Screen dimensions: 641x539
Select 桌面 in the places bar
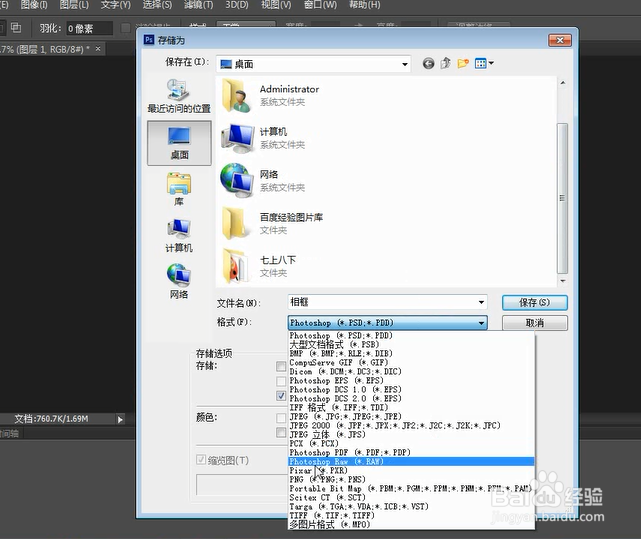click(179, 143)
